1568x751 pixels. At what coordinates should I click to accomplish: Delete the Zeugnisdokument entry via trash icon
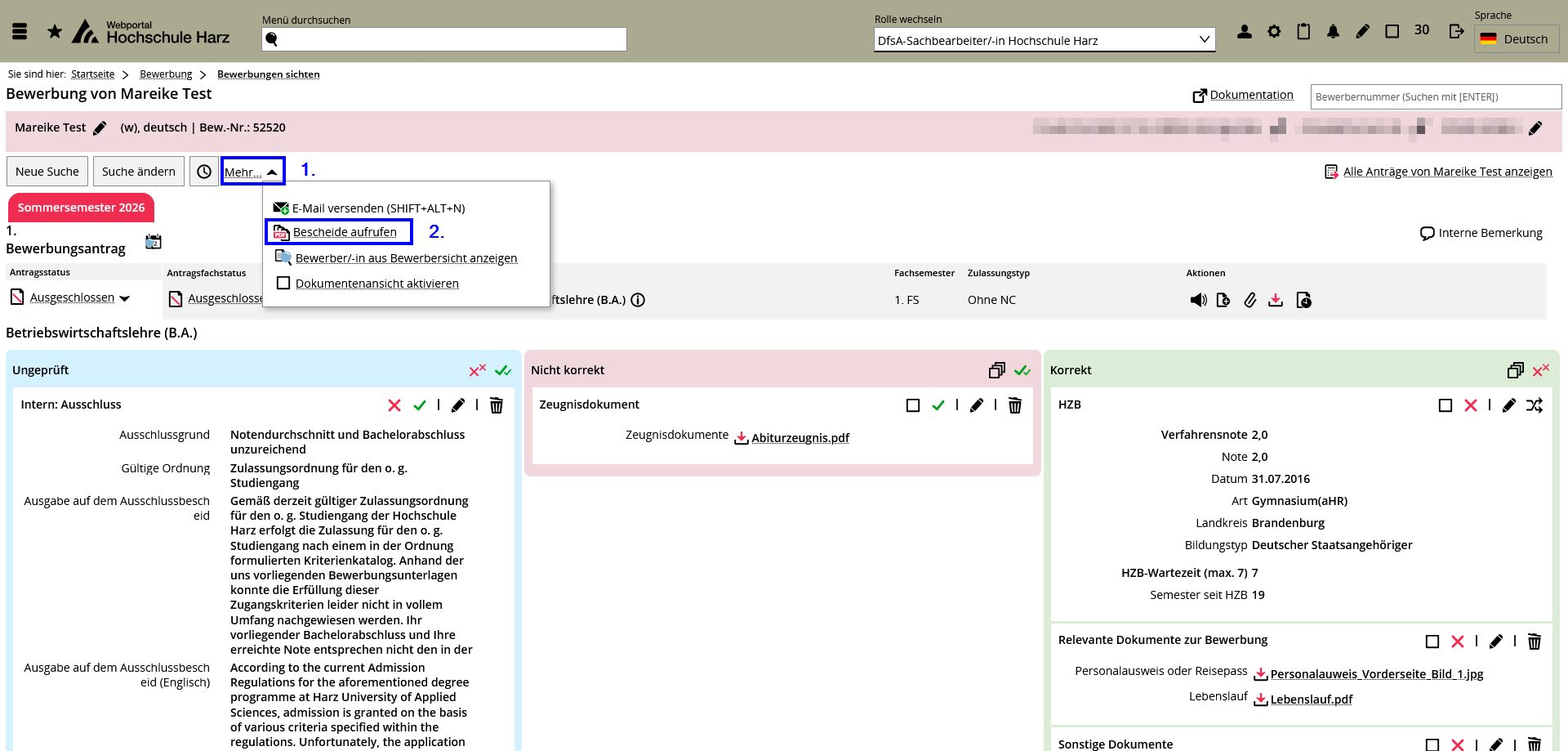[x=1014, y=405]
